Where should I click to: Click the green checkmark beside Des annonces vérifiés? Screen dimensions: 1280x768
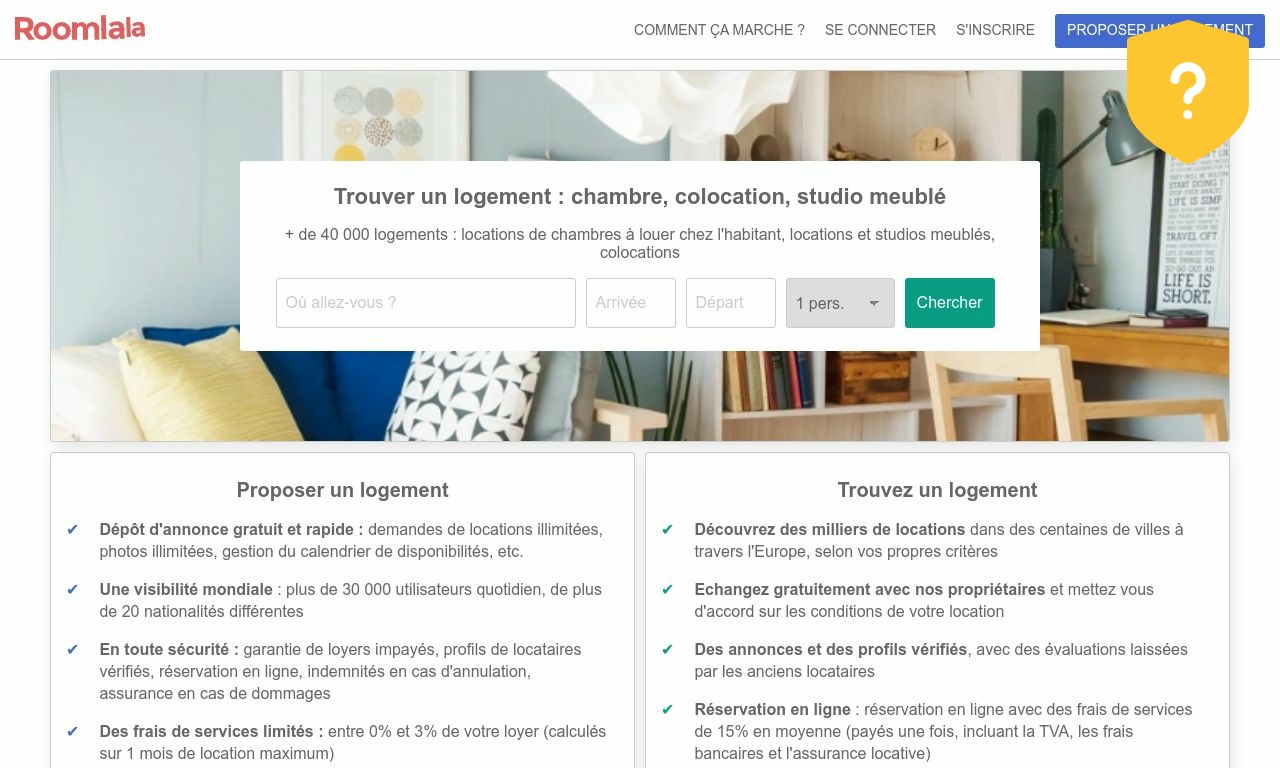click(667, 650)
